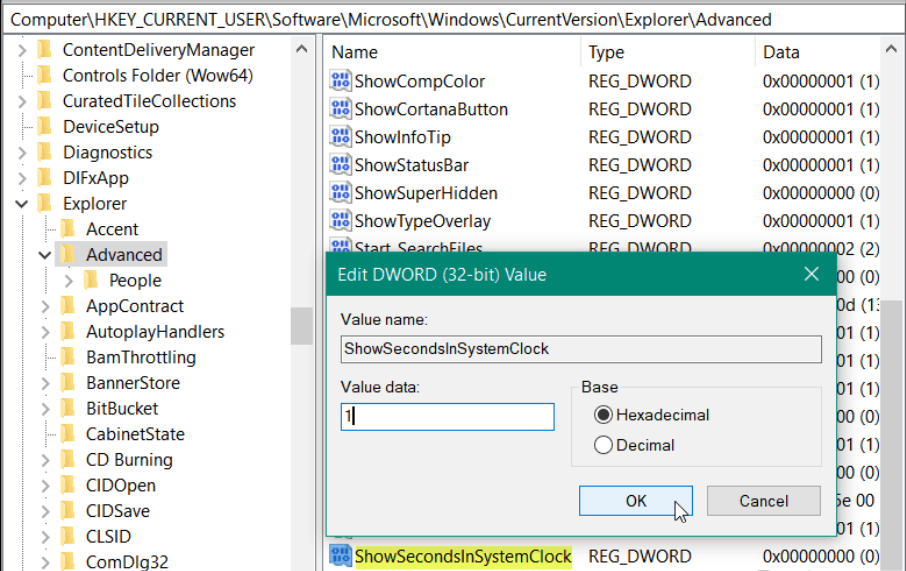Select the Decimal base radio button
The image size is (906, 571).
603,446
